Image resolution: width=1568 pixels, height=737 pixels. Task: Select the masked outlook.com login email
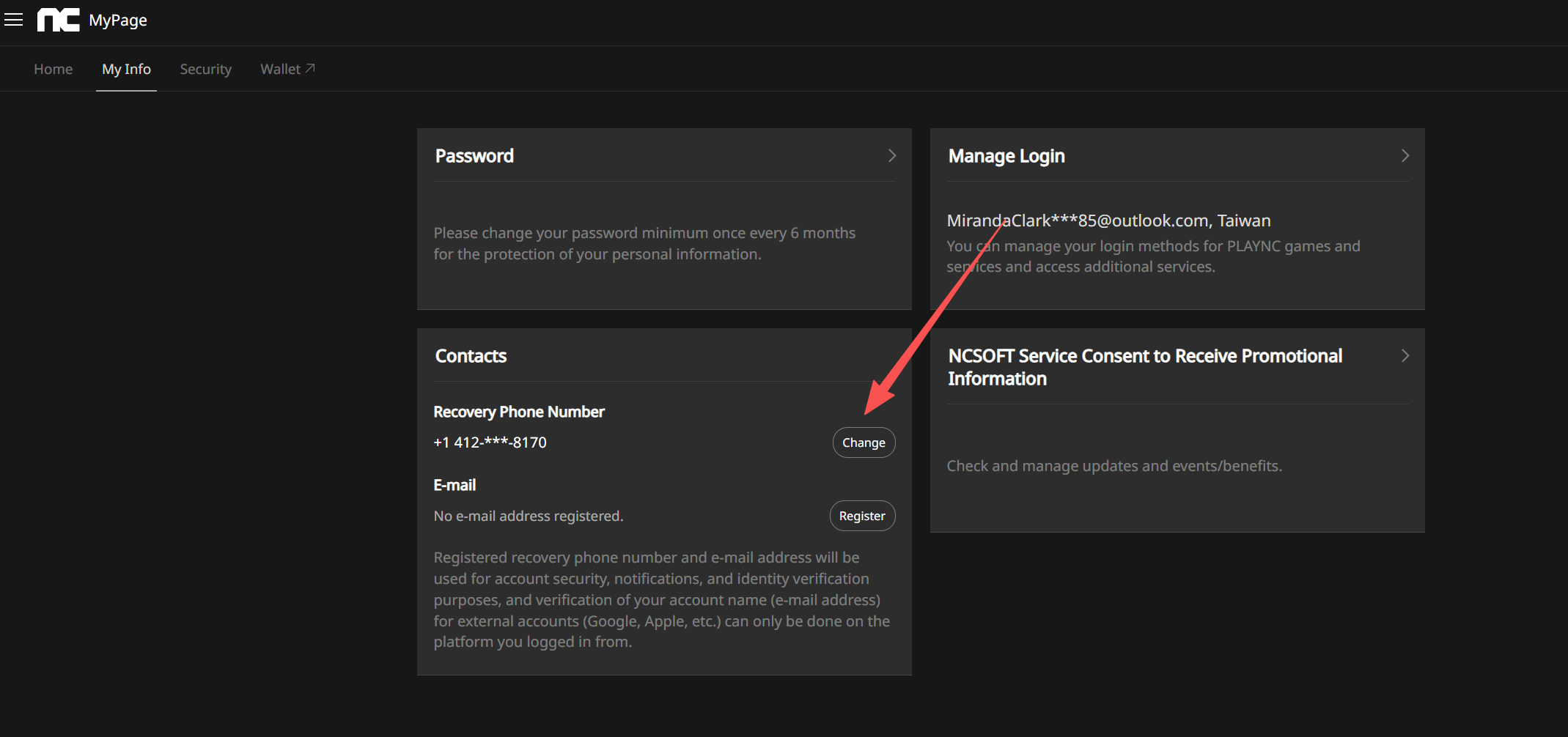1077,221
